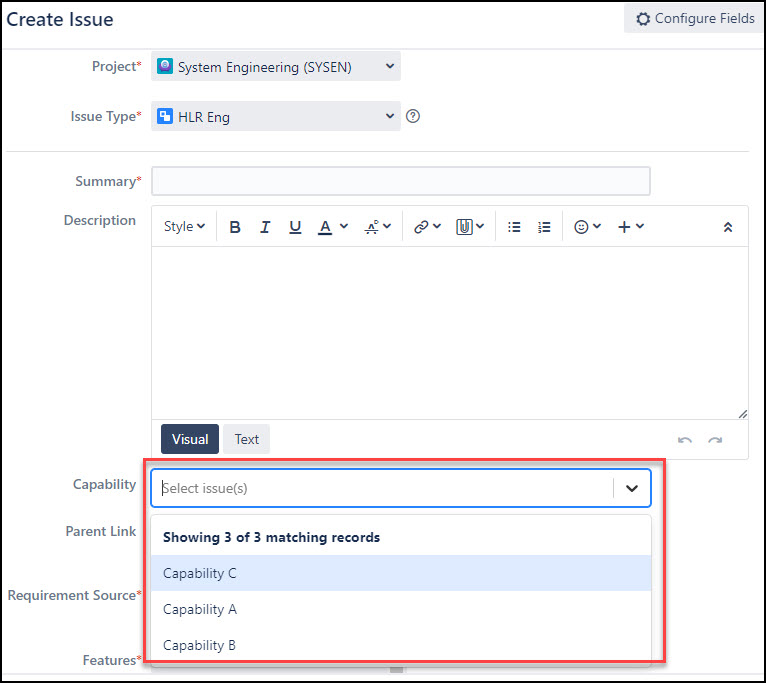The height and width of the screenshot is (683, 766).
Task: Click the Bold formatting icon
Action: 235,227
